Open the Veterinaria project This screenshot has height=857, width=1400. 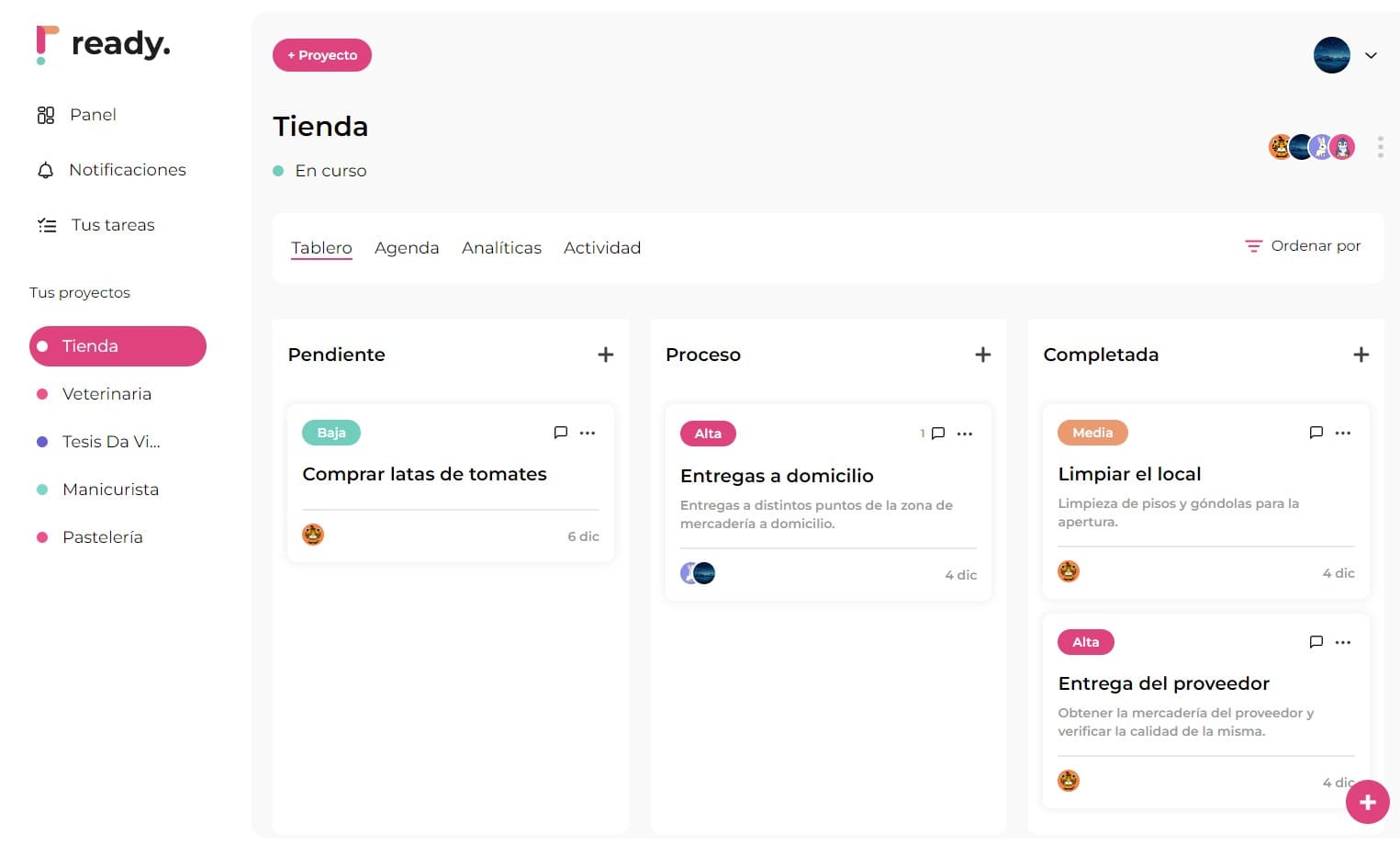pyautogui.click(x=106, y=394)
